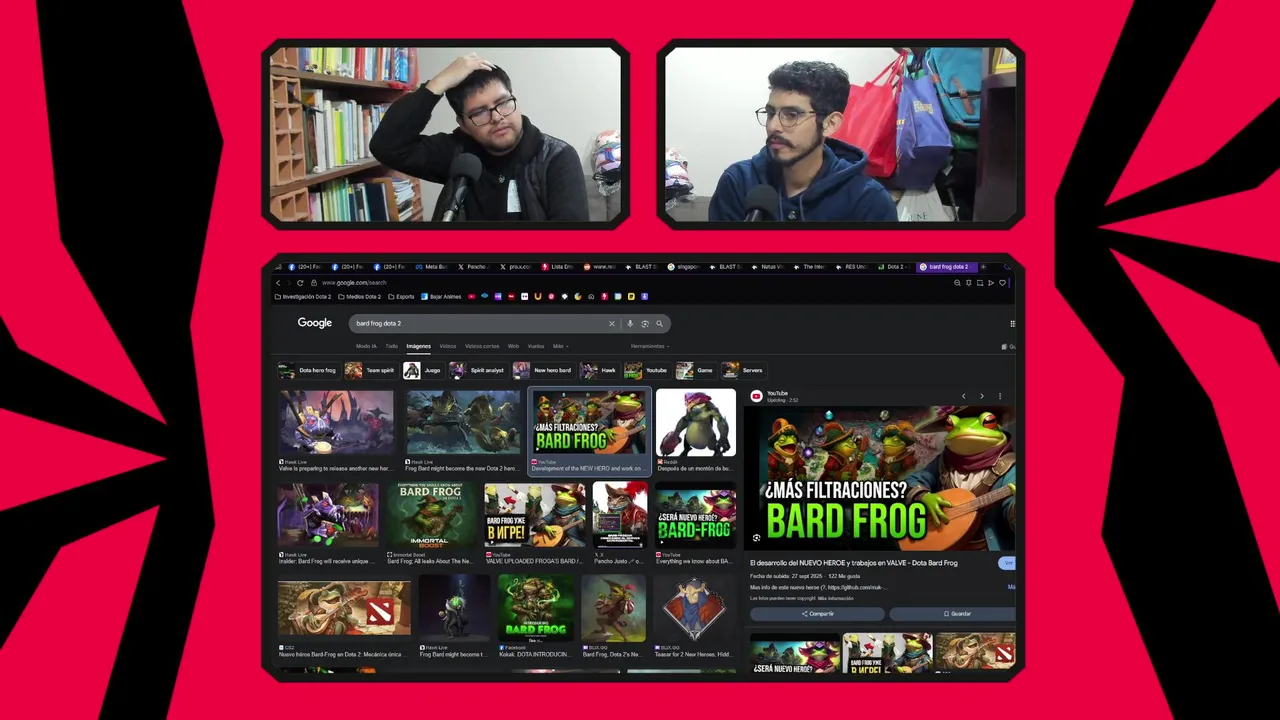1280x720 pixels.
Task: Open the Medios Dota 2 bookmark folder
Action: [x=360, y=296]
